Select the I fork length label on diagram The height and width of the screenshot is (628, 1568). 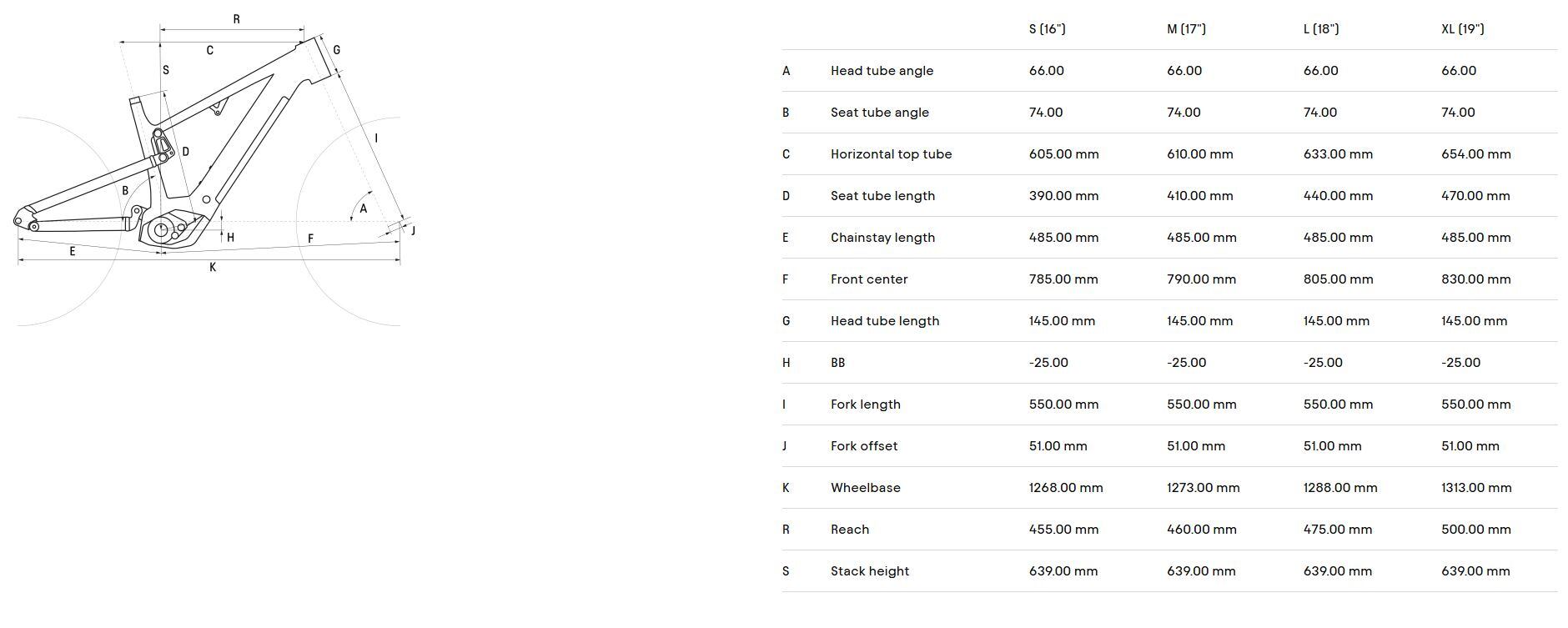tap(376, 138)
